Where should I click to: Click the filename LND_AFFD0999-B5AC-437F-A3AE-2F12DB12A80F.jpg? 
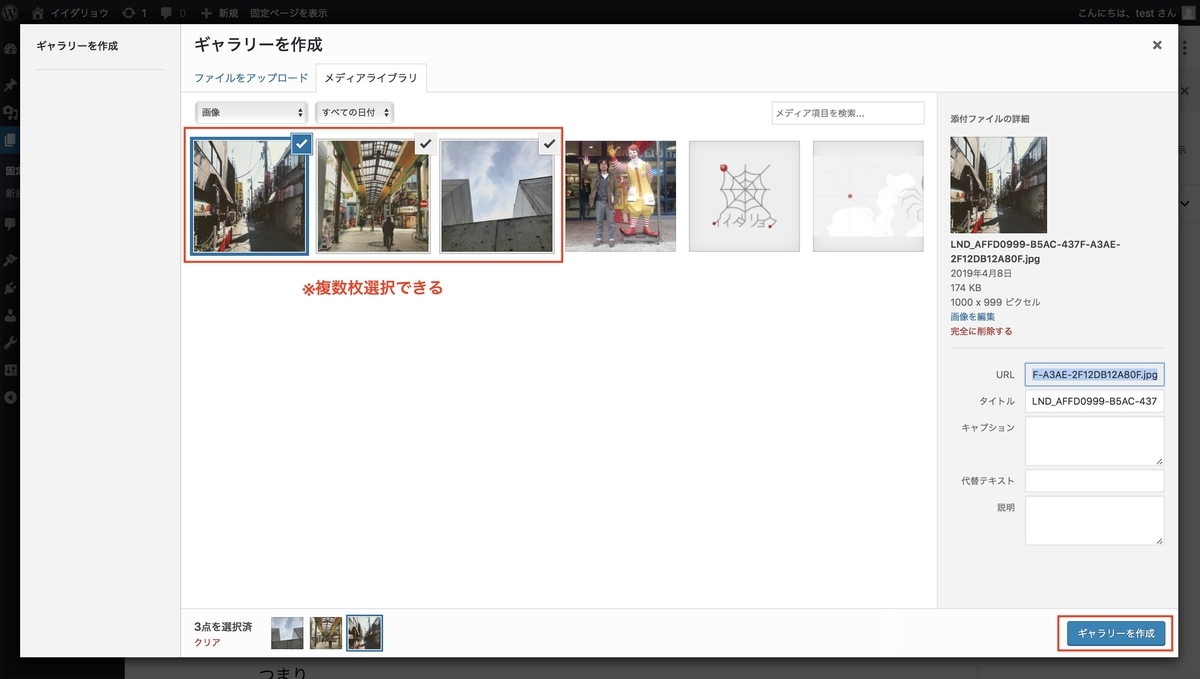tap(1035, 250)
